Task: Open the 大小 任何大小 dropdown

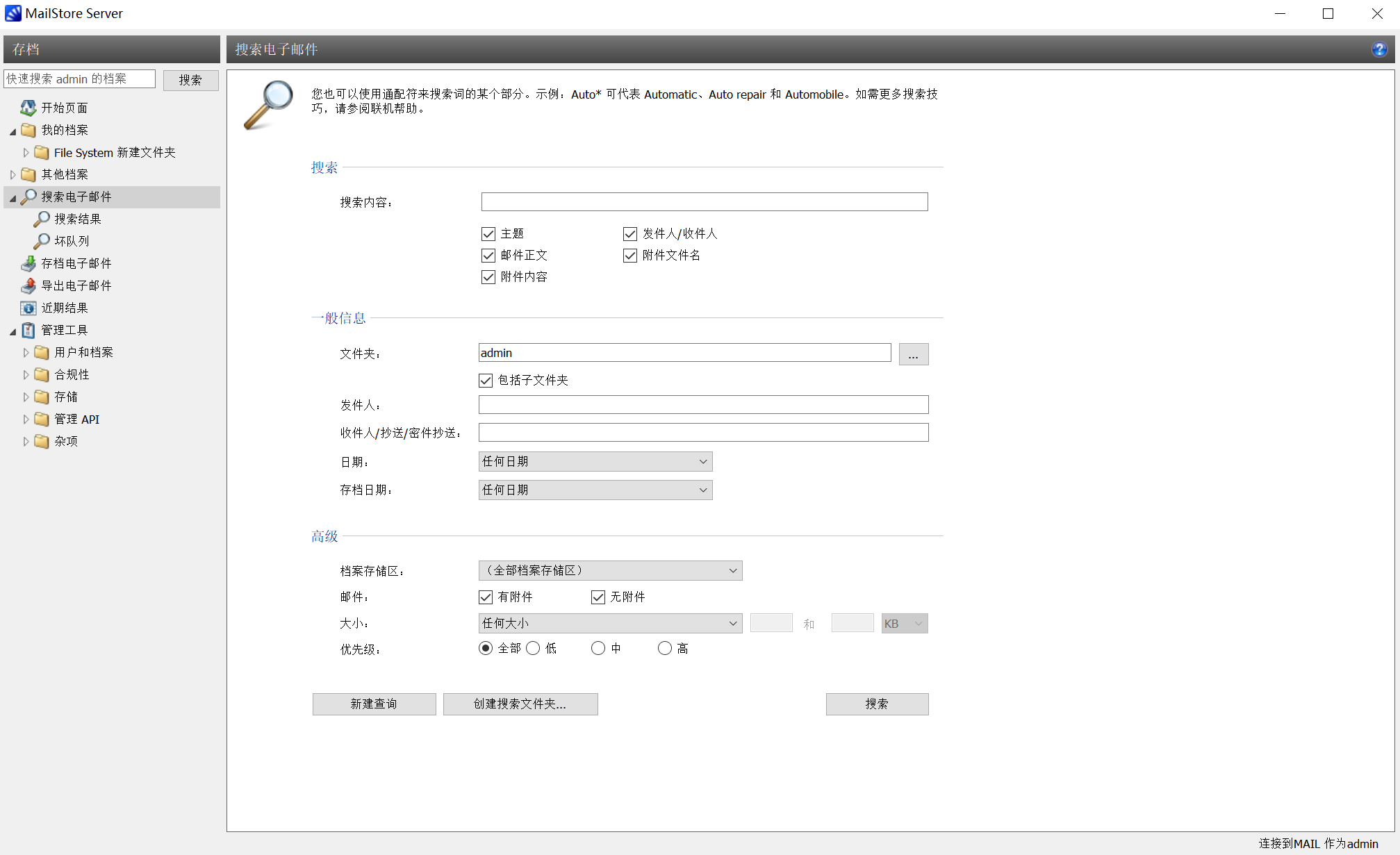Action: (x=610, y=624)
